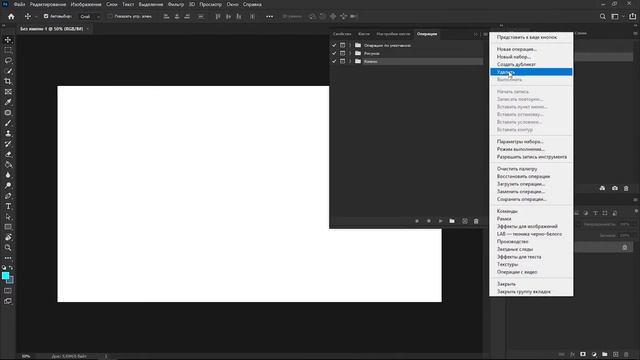Click the document title tab

[52, 29]
